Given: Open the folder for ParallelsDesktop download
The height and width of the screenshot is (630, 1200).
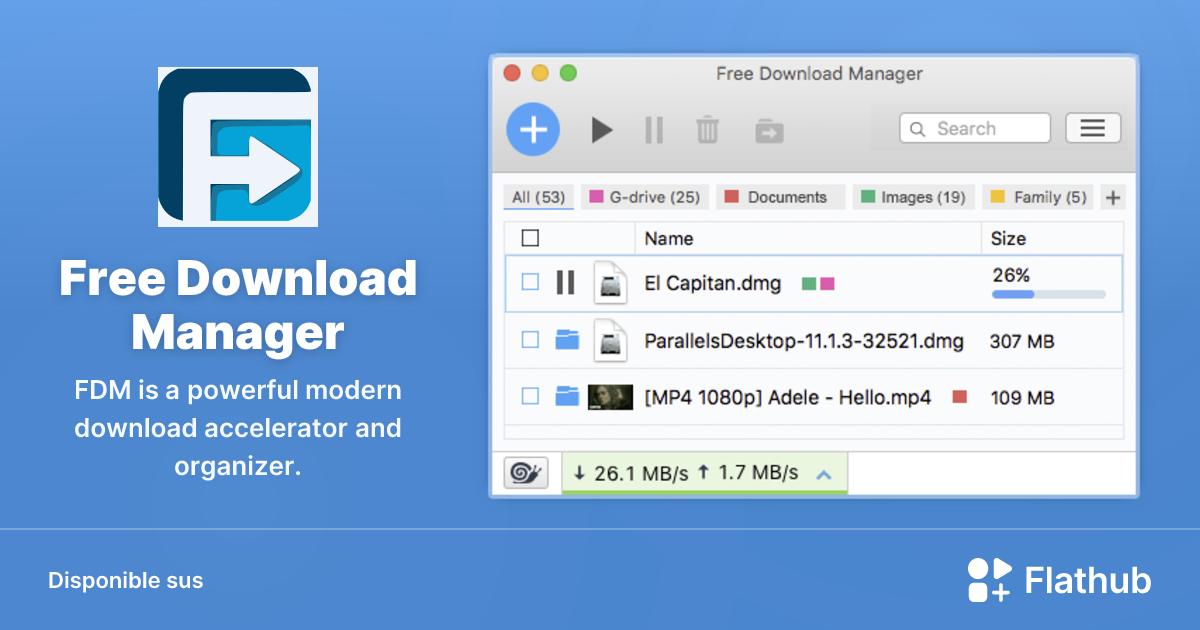Looking at the screenshot, I should [x=567, y=340].
